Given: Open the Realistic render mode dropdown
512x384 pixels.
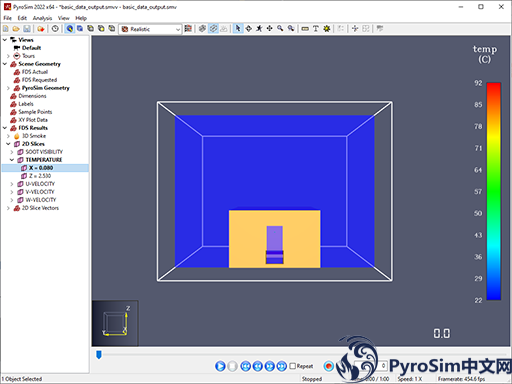Looking at the screenshot, I should (x=151, y=29).
